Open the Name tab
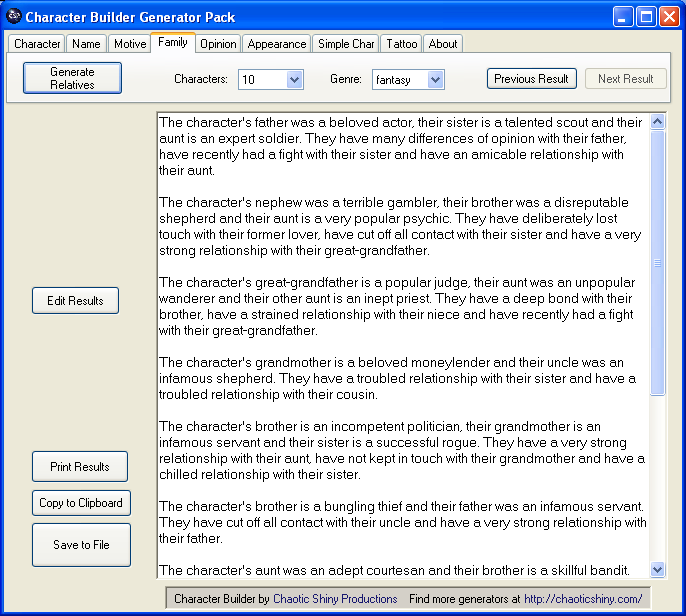Viewport: 686px width, 616px height. point(86,44)
